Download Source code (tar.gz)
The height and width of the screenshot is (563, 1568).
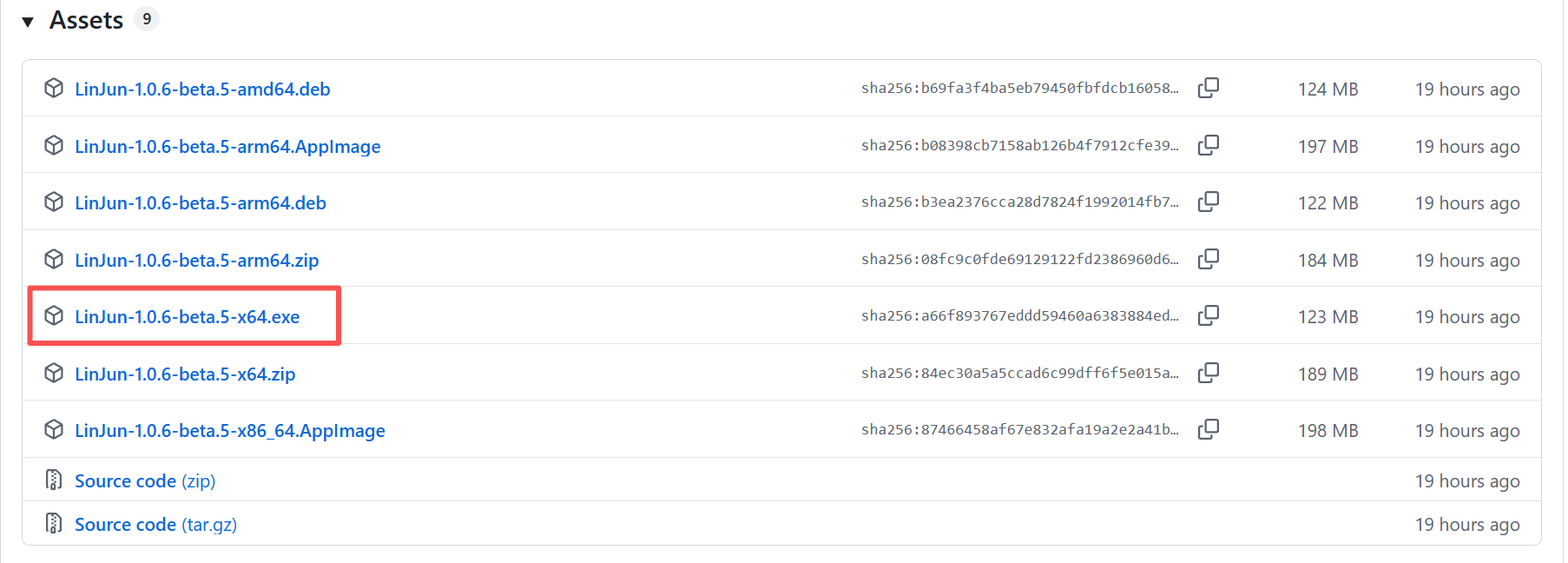pyautogui.click(x=155, y=525)
